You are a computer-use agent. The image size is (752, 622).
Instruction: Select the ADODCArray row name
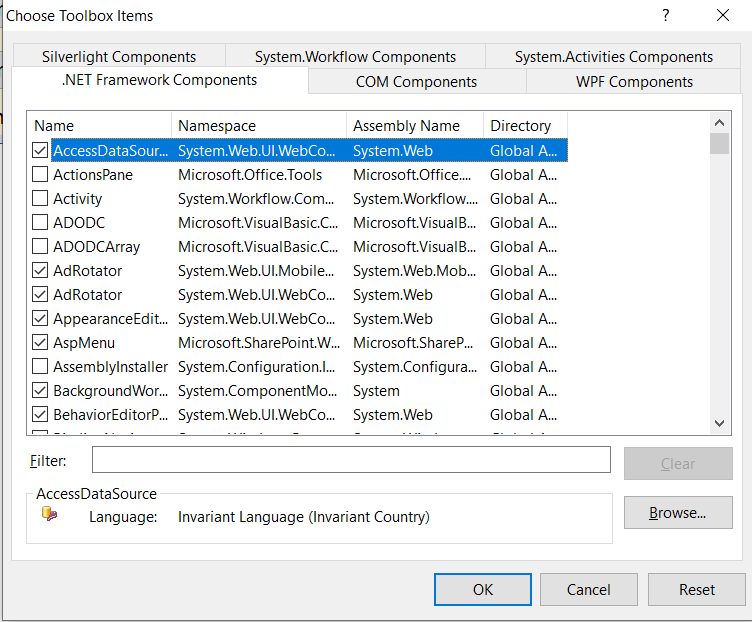96,246
